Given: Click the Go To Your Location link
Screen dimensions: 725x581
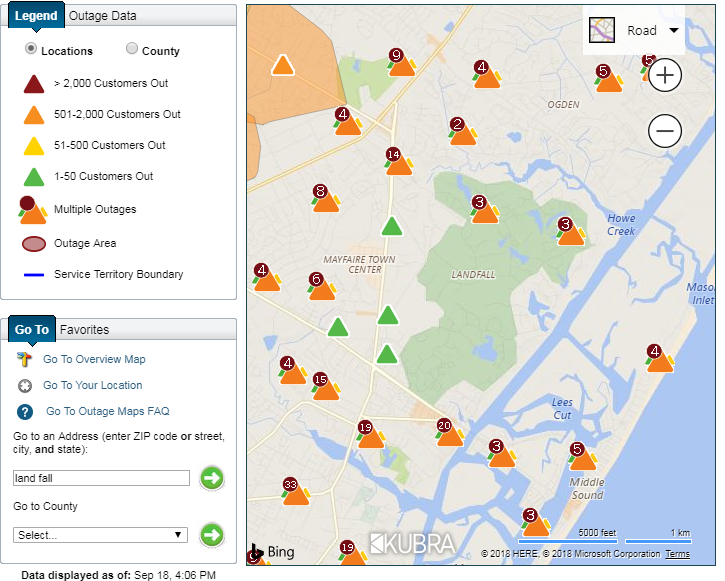Looking at the screenshot, I should [x=92, y=385].
